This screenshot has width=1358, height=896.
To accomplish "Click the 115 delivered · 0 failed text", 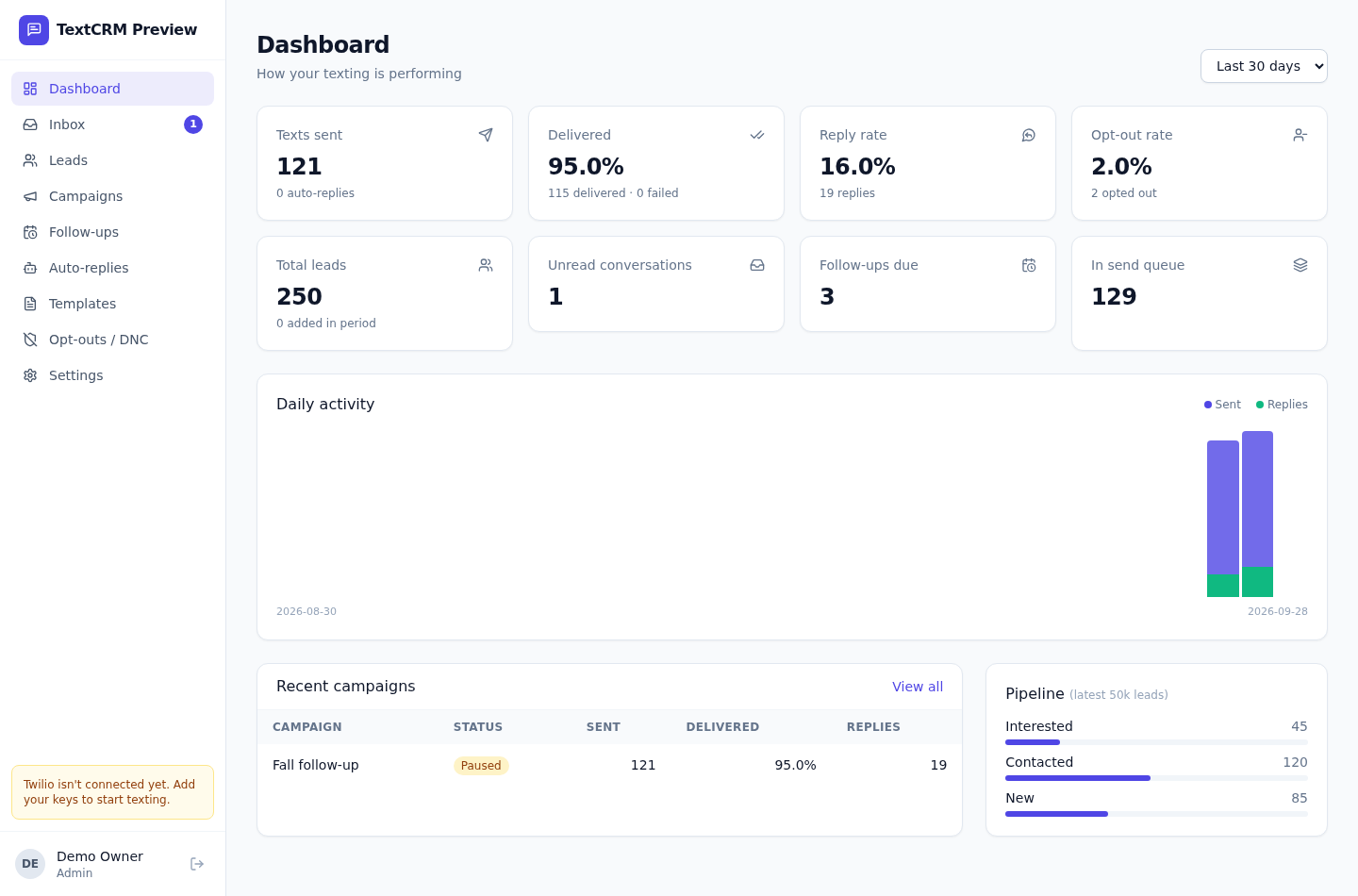I will coord(613,193).
